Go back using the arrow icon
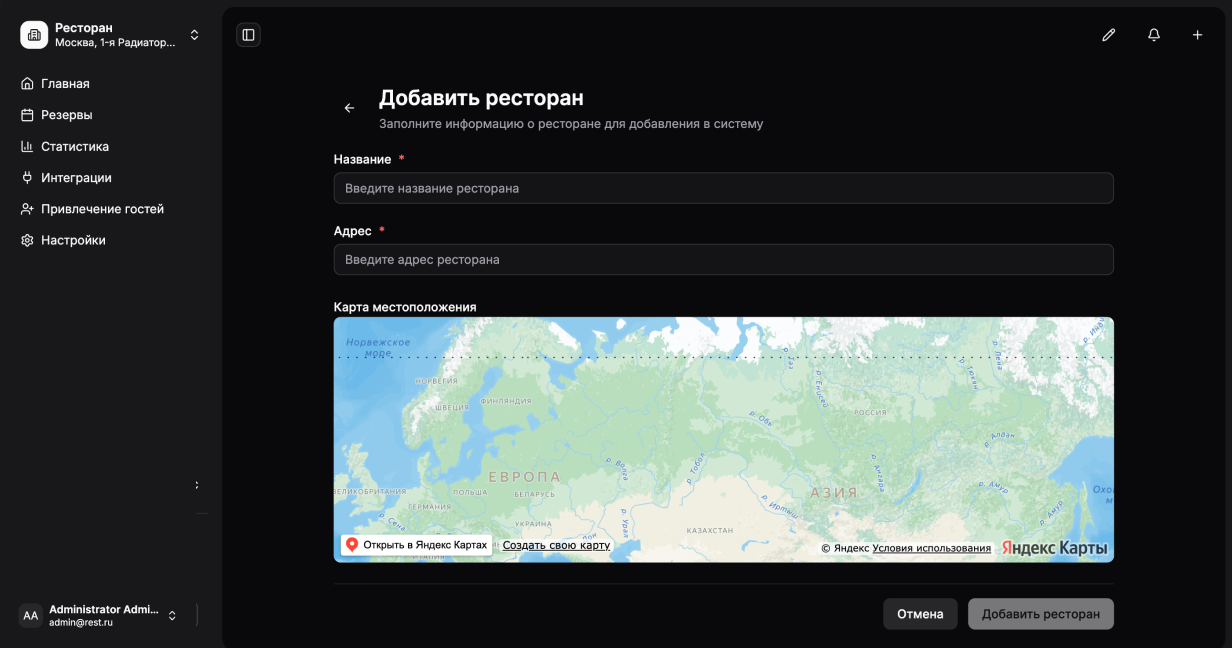1232x648 pixels. 349,108
